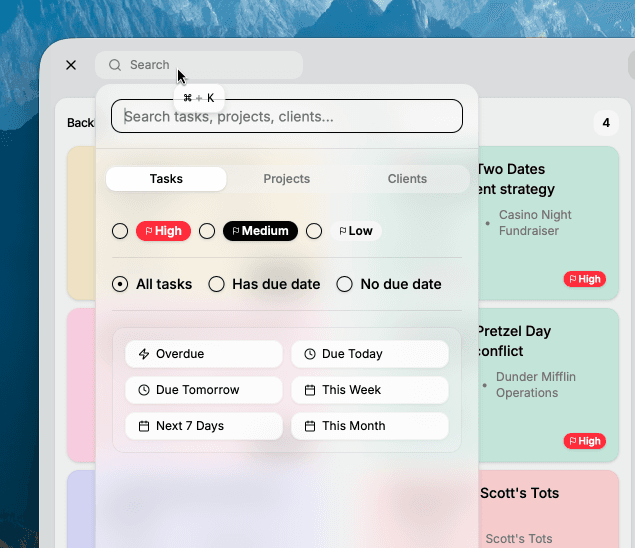Click the Low priority badge filter
Screen dimensions: 635x548
pyautogui.click(x=356, y=231)
